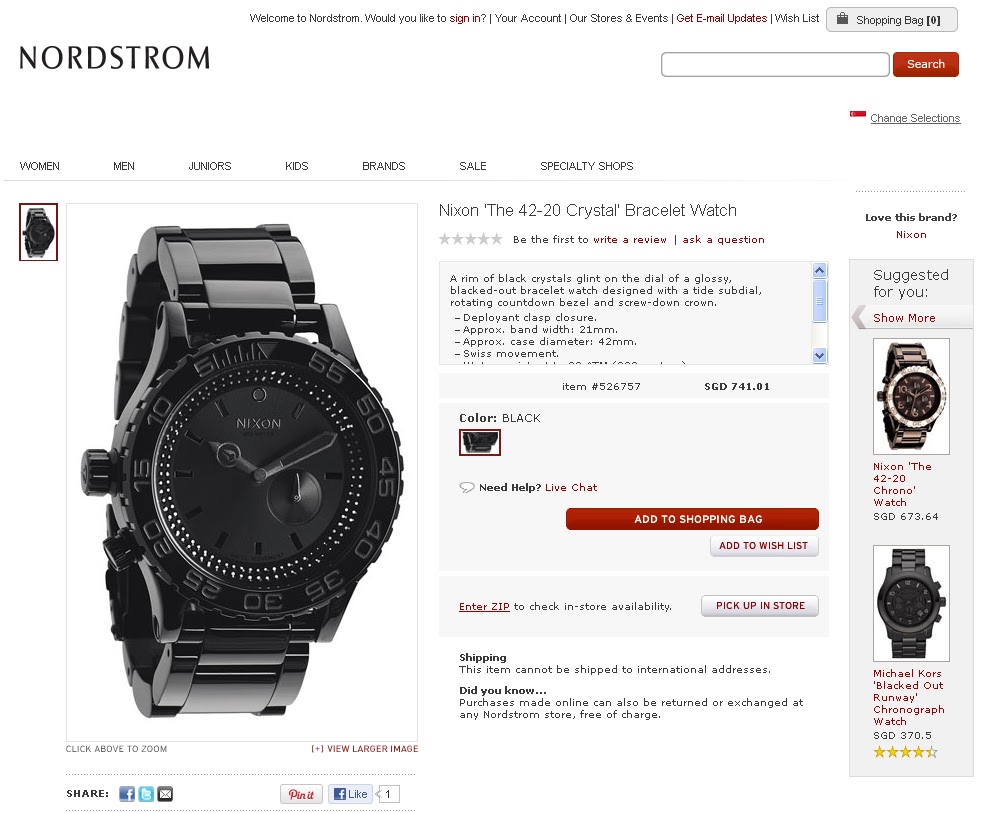Image resolution: width=985 pixels, height=813 pixels.
Task: Select the watch thumbnail image
Action: tap(38, 232)
